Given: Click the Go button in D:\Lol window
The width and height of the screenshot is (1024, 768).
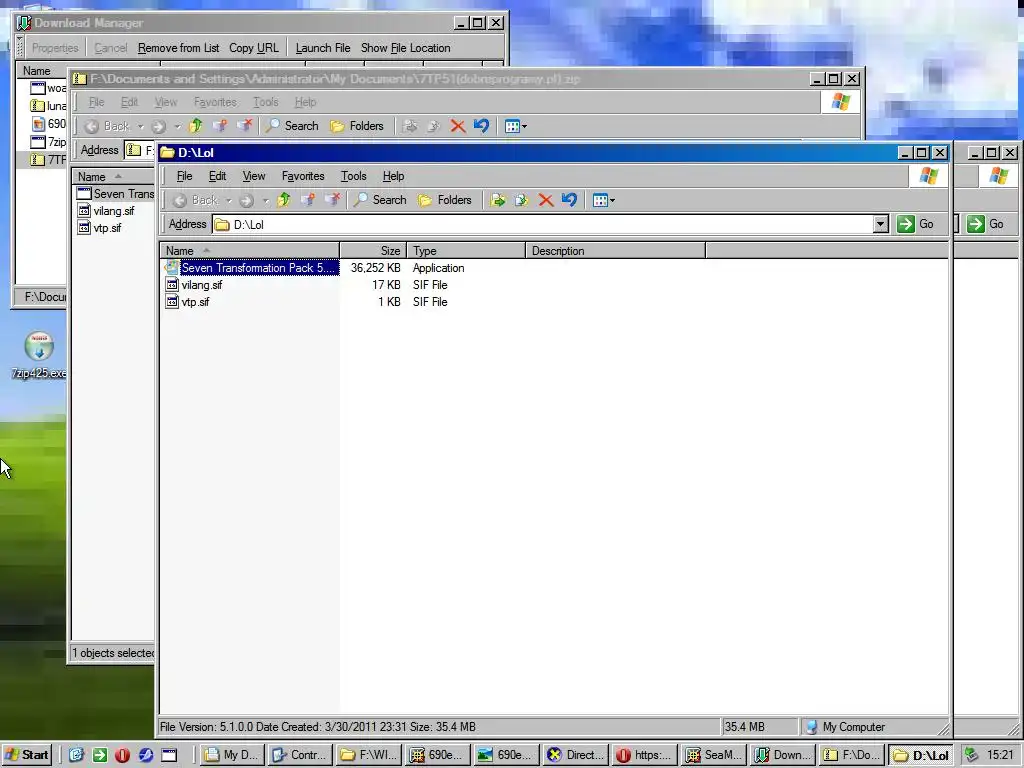Looking at the screenshot, I should click(915, 224).
